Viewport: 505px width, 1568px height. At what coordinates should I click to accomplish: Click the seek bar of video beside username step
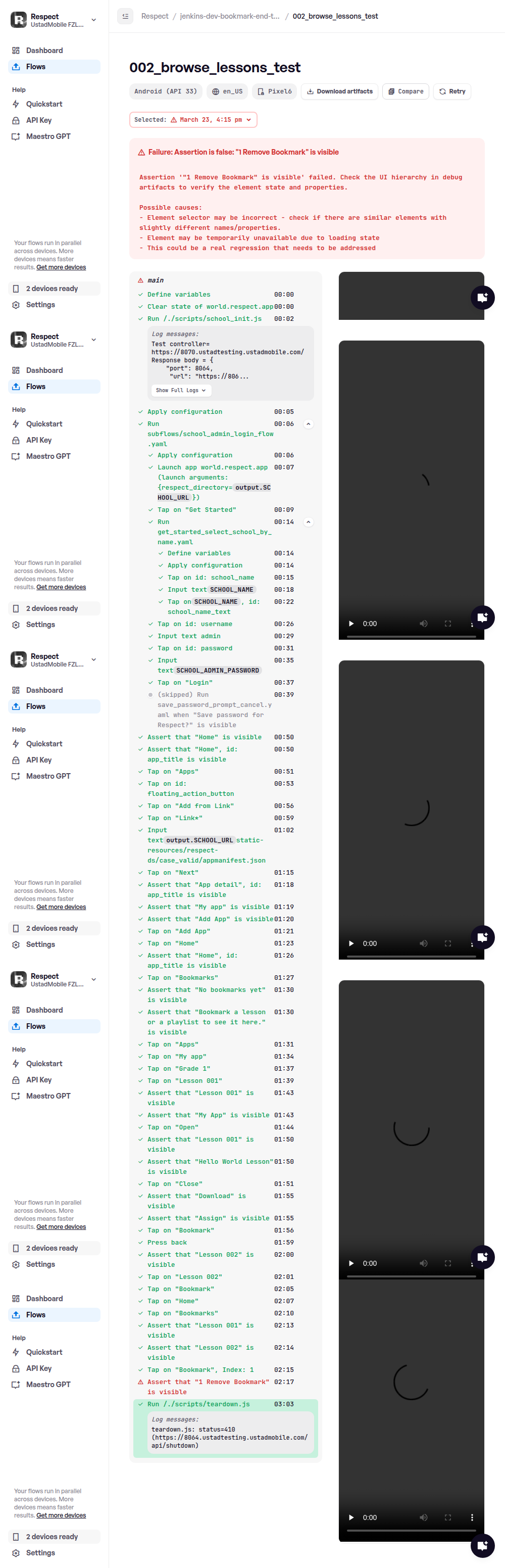(411, 637)
